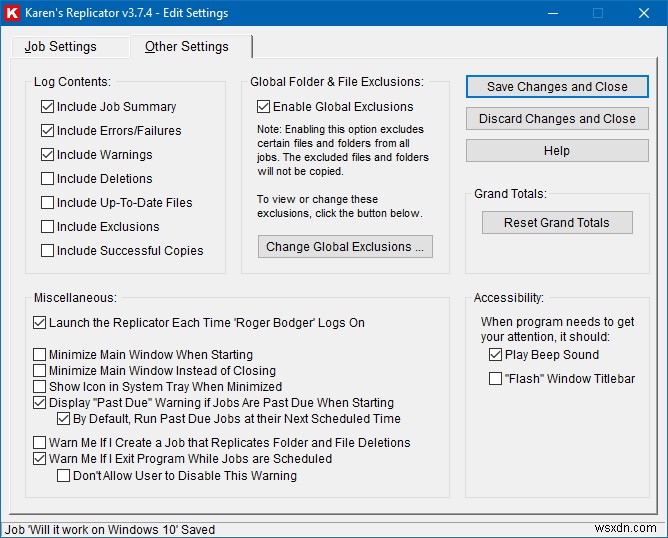
Task: Check Include Up-To-Date Files
Action: pyautogui.click(x=47, y=202)
